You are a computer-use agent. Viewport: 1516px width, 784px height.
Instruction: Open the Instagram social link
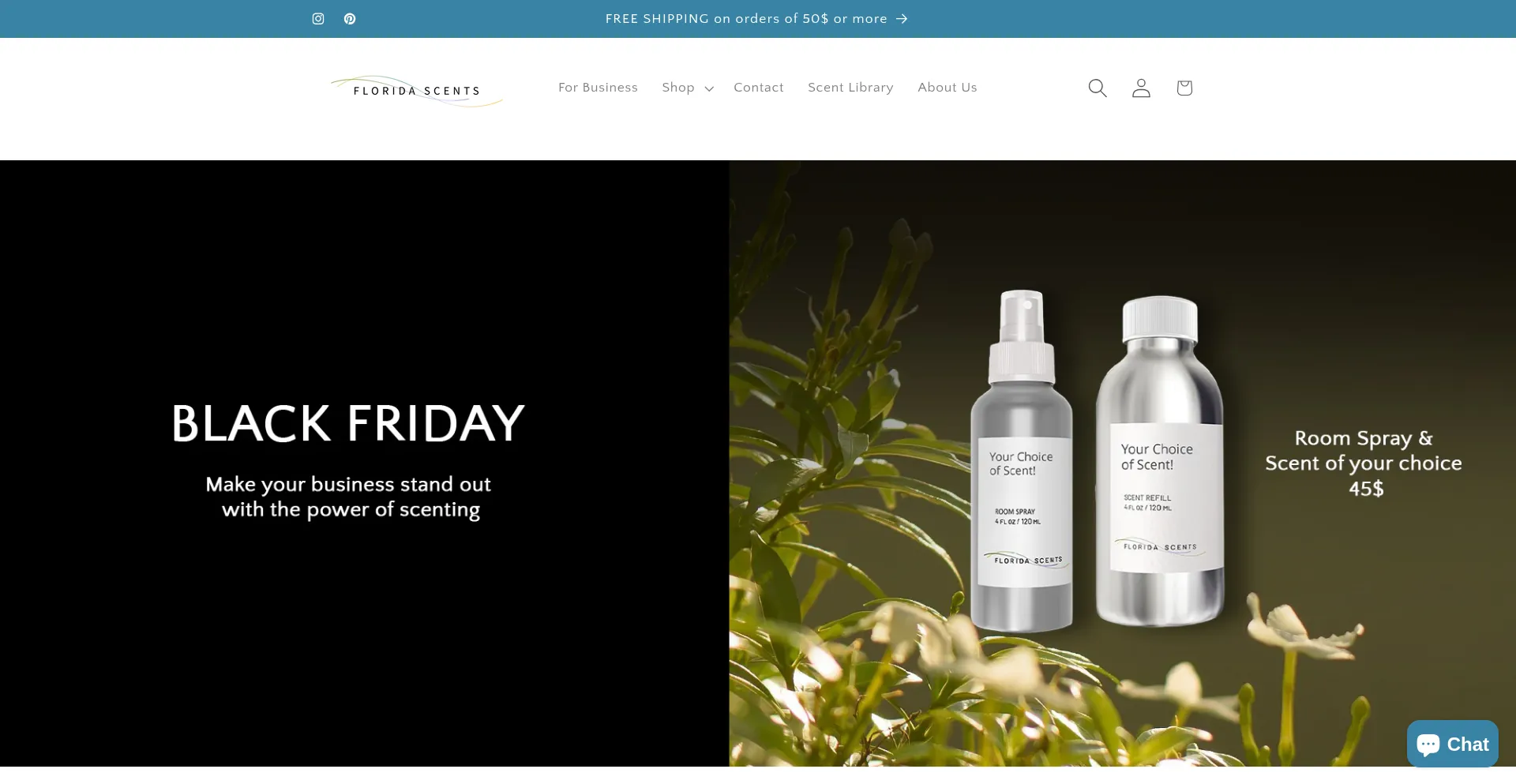(x=318, y=19)
